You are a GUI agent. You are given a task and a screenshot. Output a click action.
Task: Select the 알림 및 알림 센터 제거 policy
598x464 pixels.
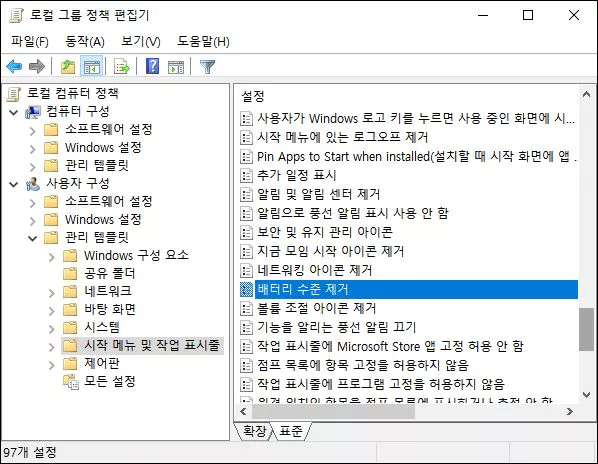318,194
